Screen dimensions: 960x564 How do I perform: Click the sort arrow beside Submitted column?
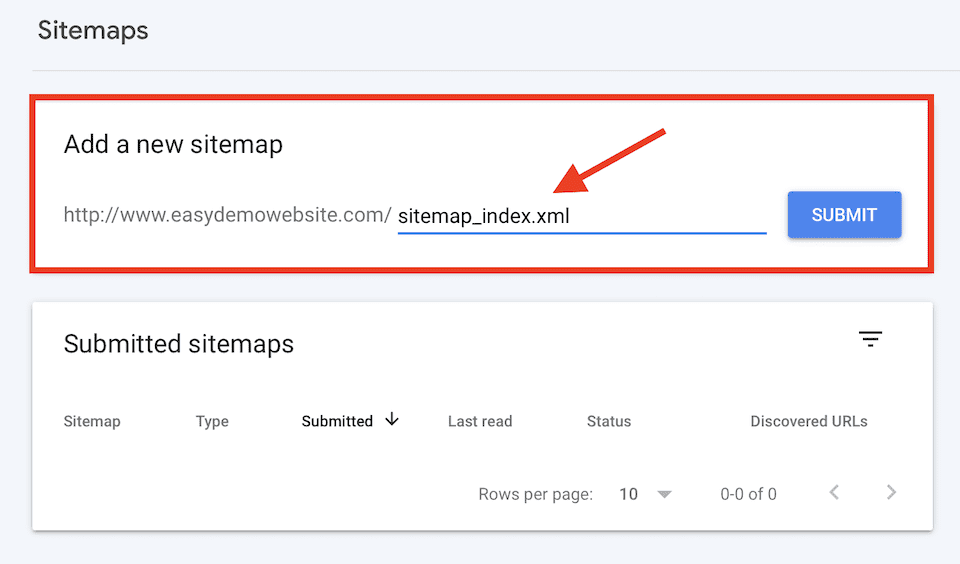coord(392,420)
